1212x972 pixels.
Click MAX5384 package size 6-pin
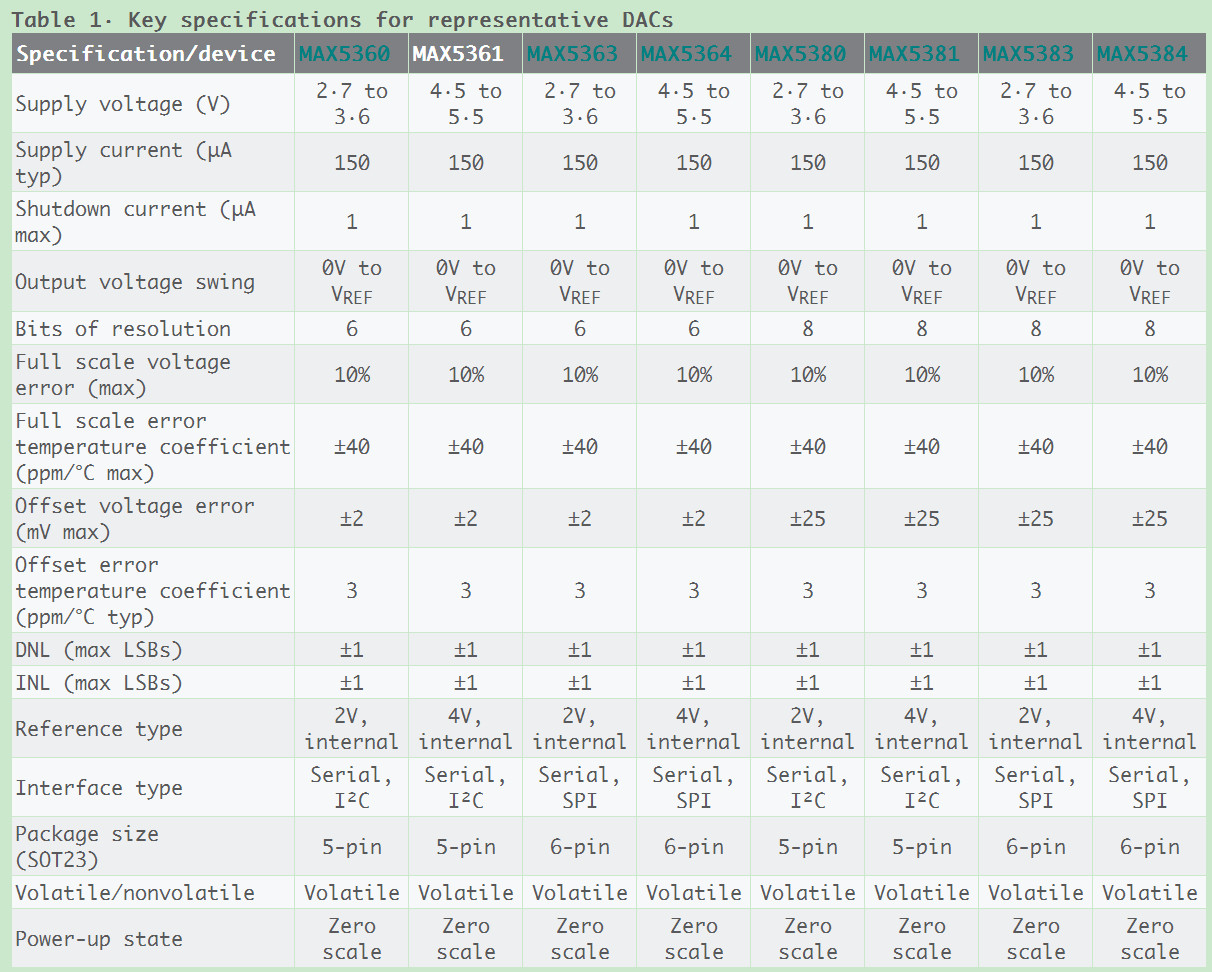[1149, 847]
